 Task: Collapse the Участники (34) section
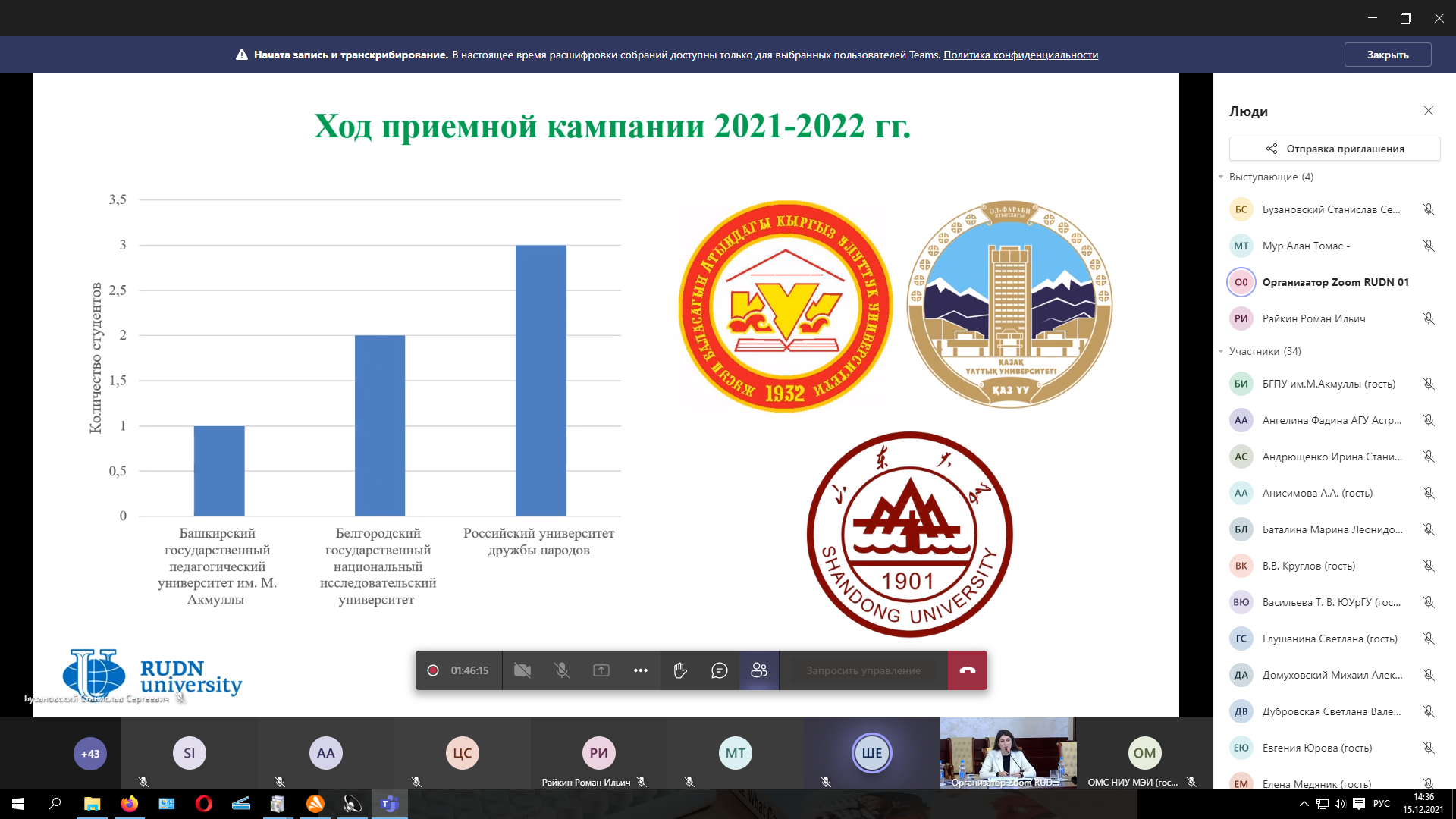click(1222, 351)
